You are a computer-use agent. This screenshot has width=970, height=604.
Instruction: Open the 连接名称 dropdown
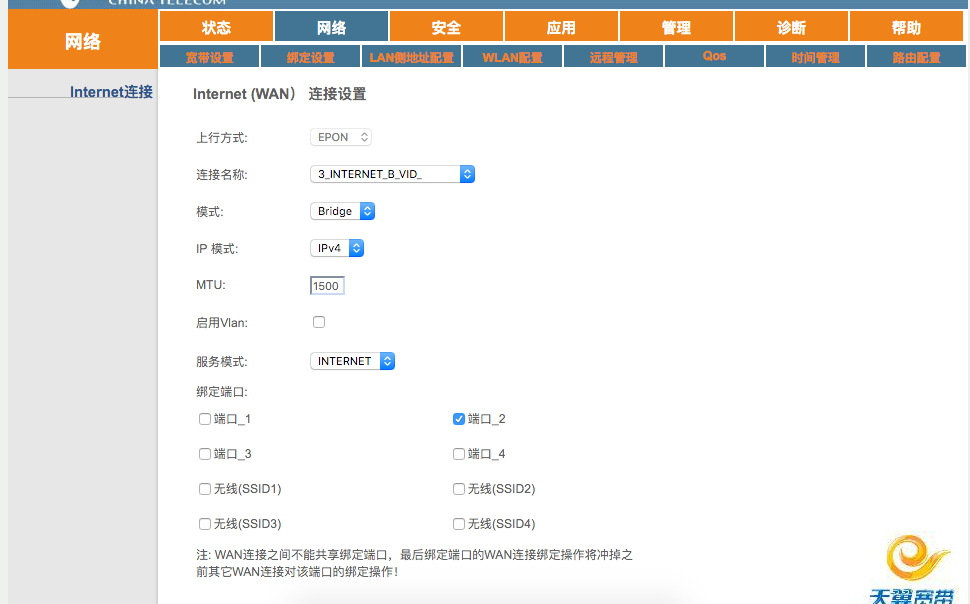(392, 174)
